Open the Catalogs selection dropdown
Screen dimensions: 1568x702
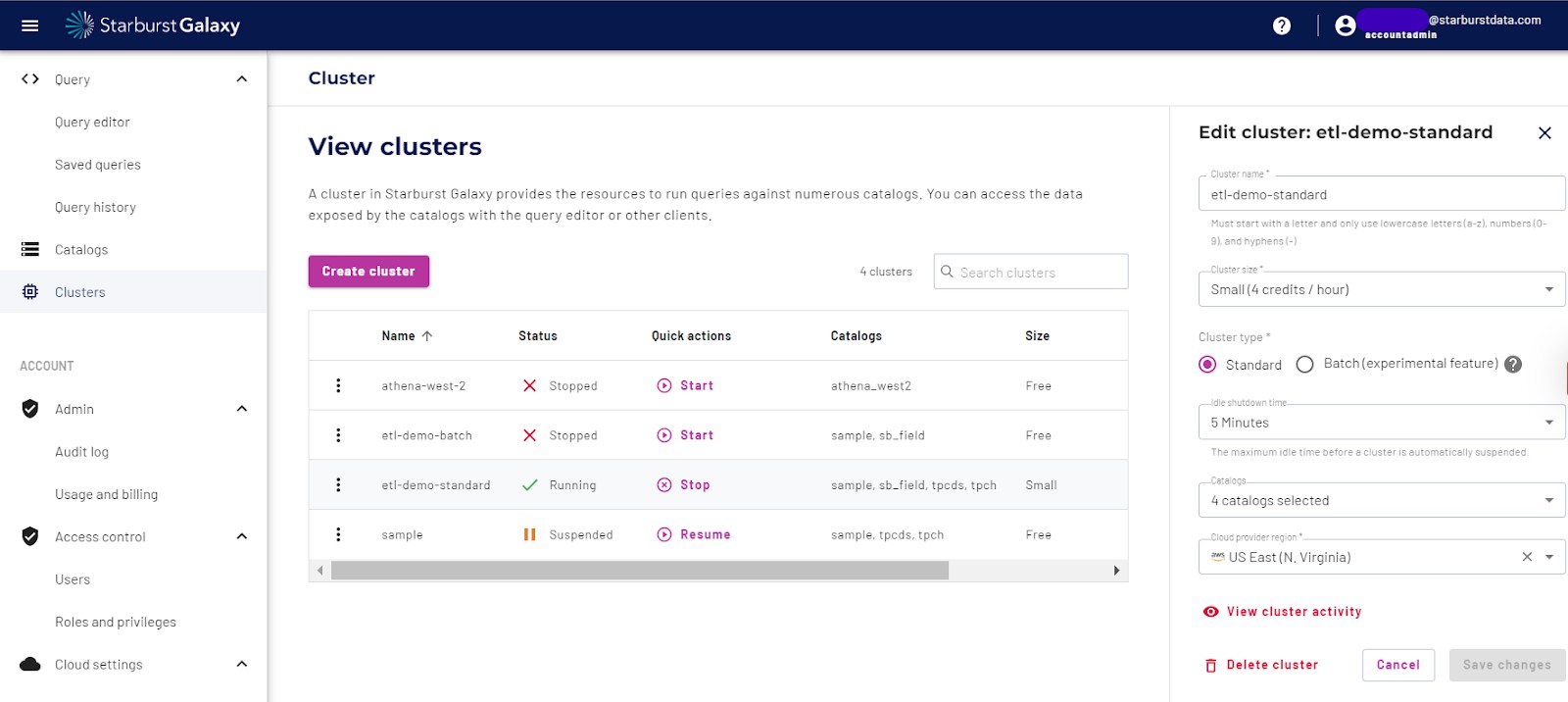(x=1382, y=500)
